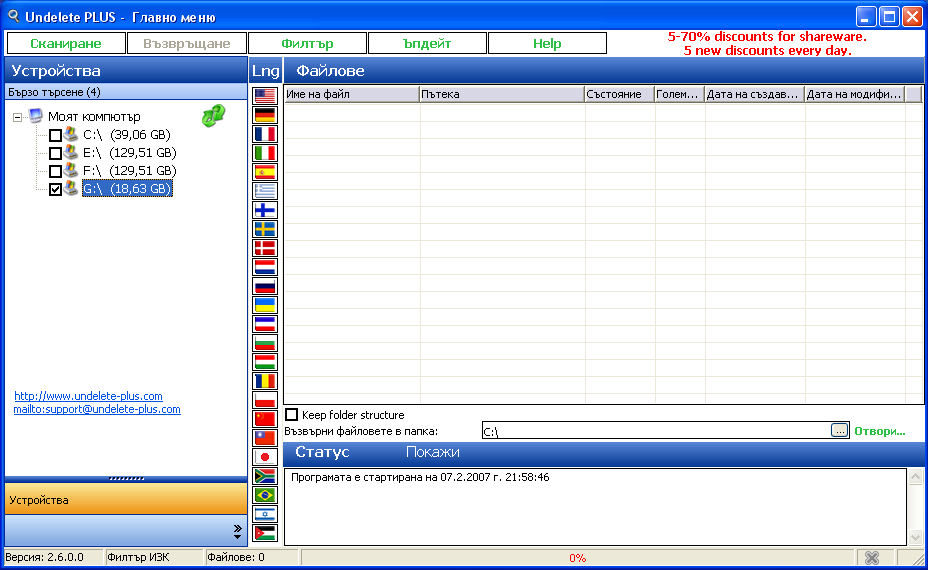
Task: Sort by Име на файл column header
Action: tap(352, 94)
